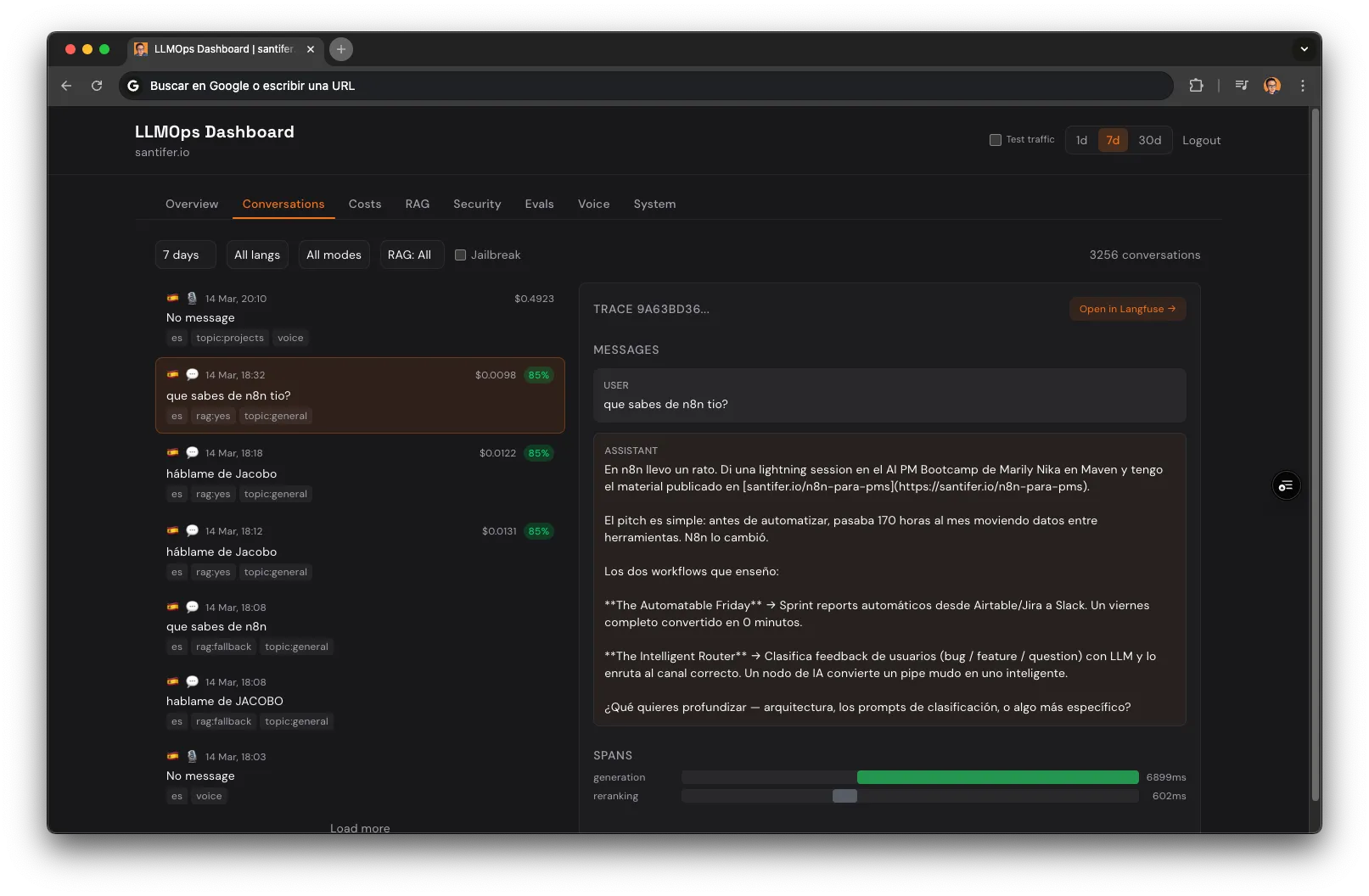The width and height of the screenshot is (1369, 896).
Task: Toggle the Jailbreak filter checkbox
Action: coord(460,255)
